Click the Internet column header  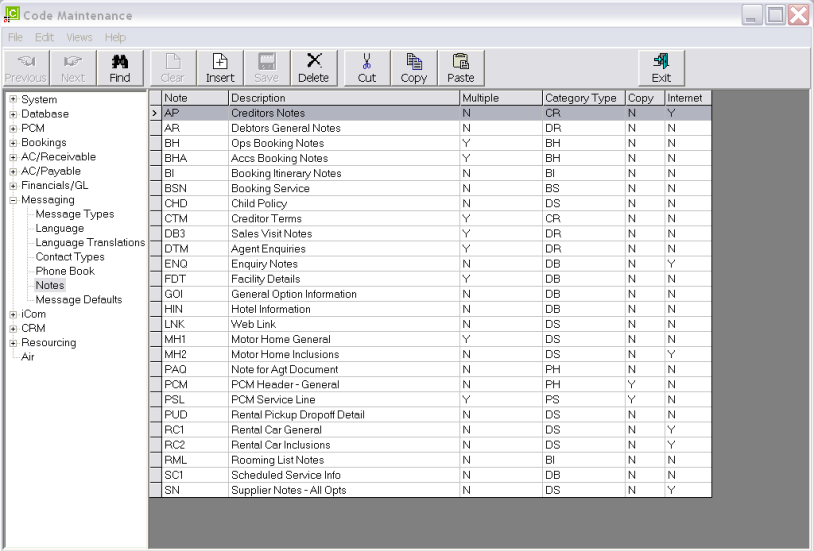pyautogui.click(x=688, y=98)
